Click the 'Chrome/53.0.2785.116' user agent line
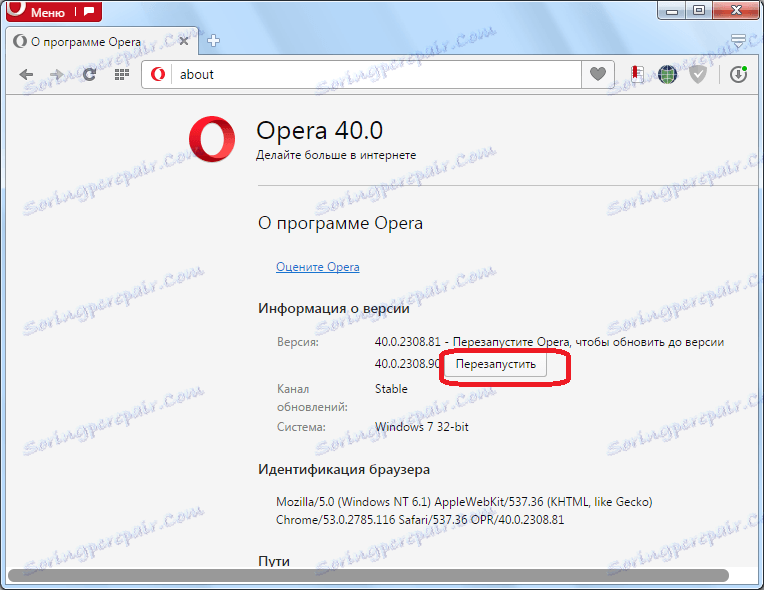 pos(420,520)
